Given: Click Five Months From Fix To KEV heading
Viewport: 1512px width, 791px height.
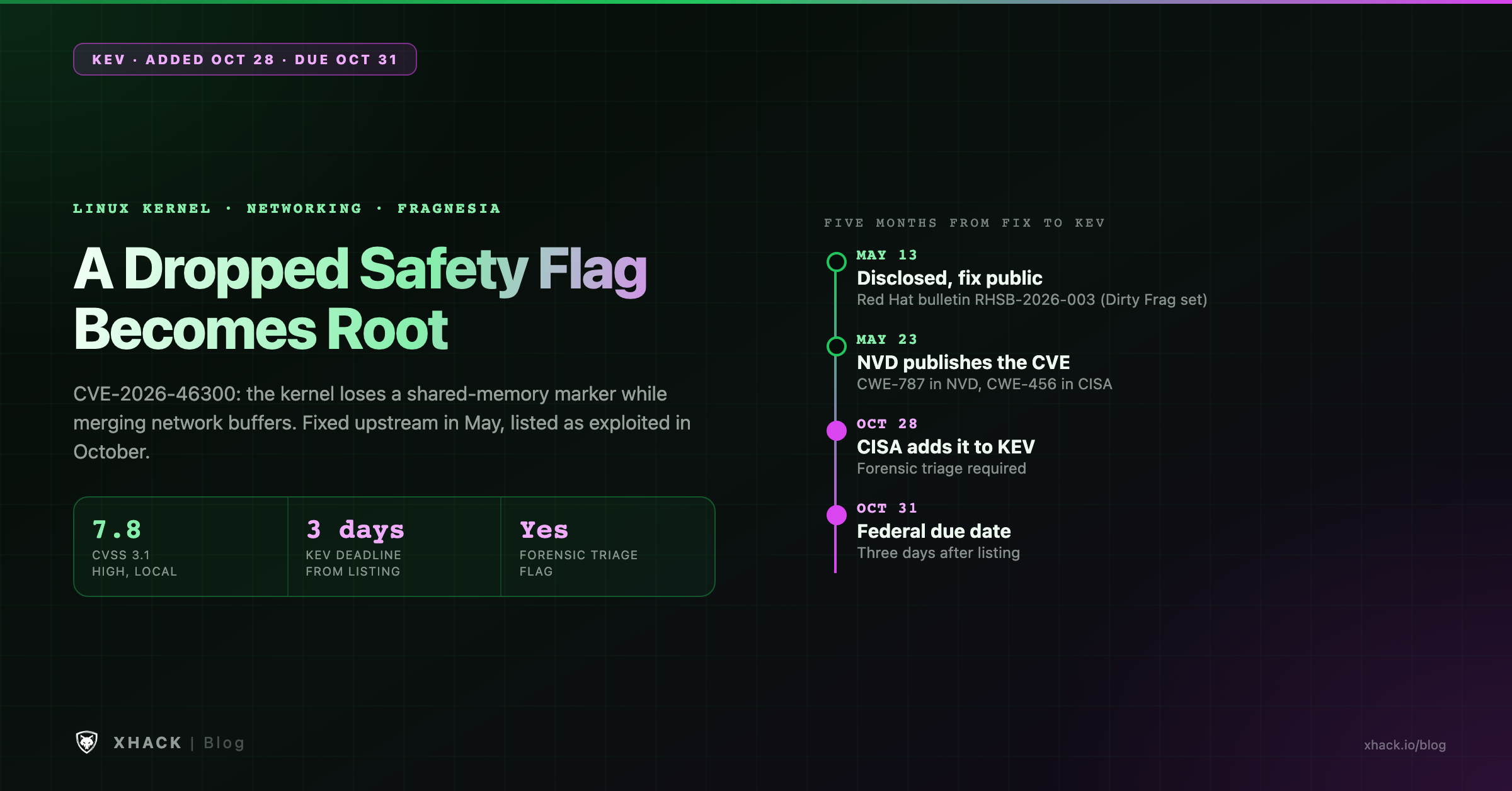Looking at the screenshot, I should 965,223.
